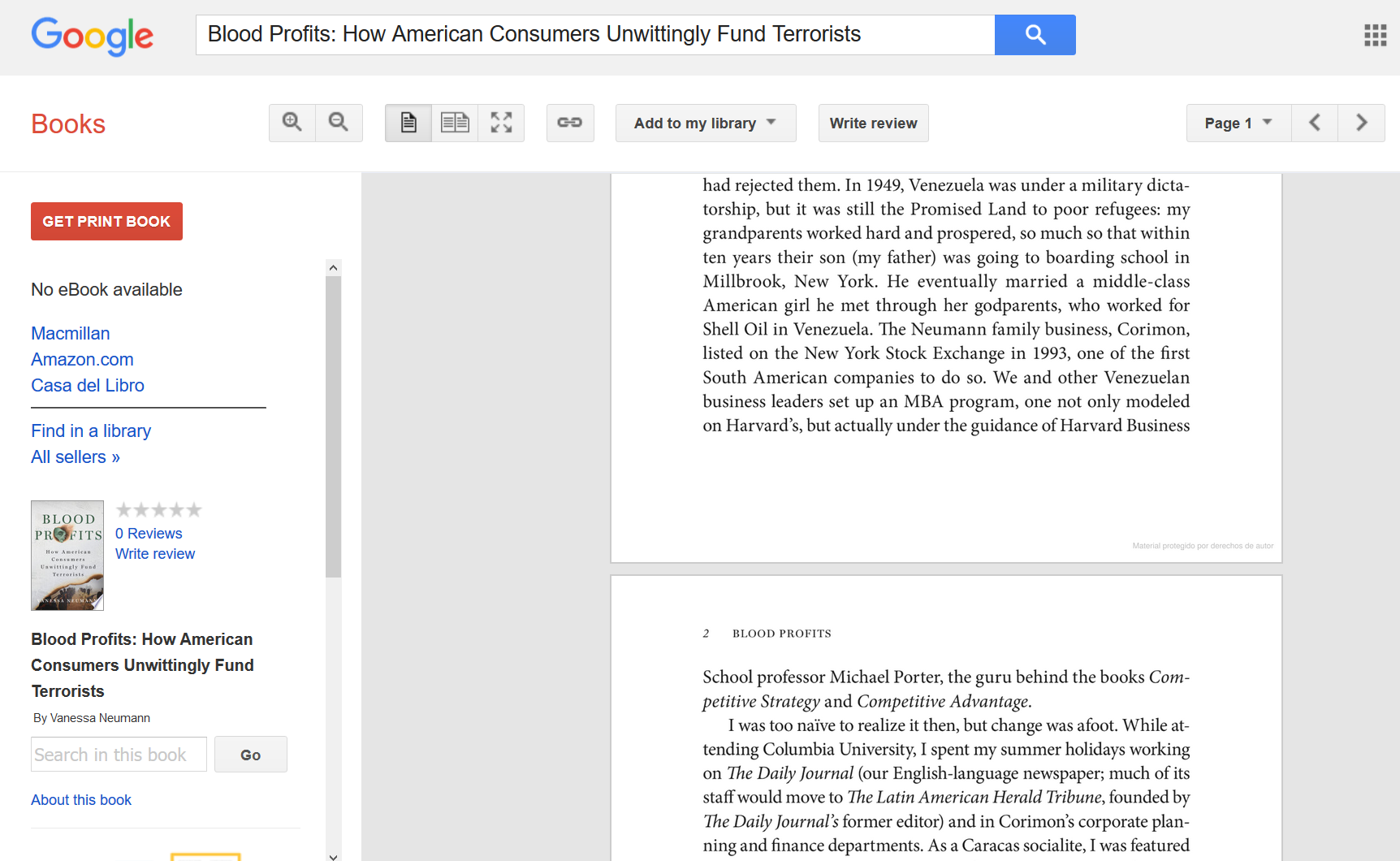1400x861 pixels.
Task: Switch to single page view
Action: (x=408, y=123)
